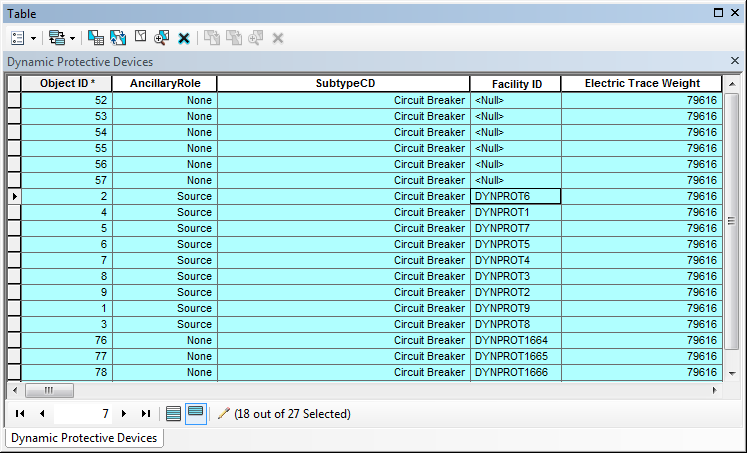Jump to the first record
Image resolution: width=747 pixels, height=453 pixels.
(x=20, y=413)
